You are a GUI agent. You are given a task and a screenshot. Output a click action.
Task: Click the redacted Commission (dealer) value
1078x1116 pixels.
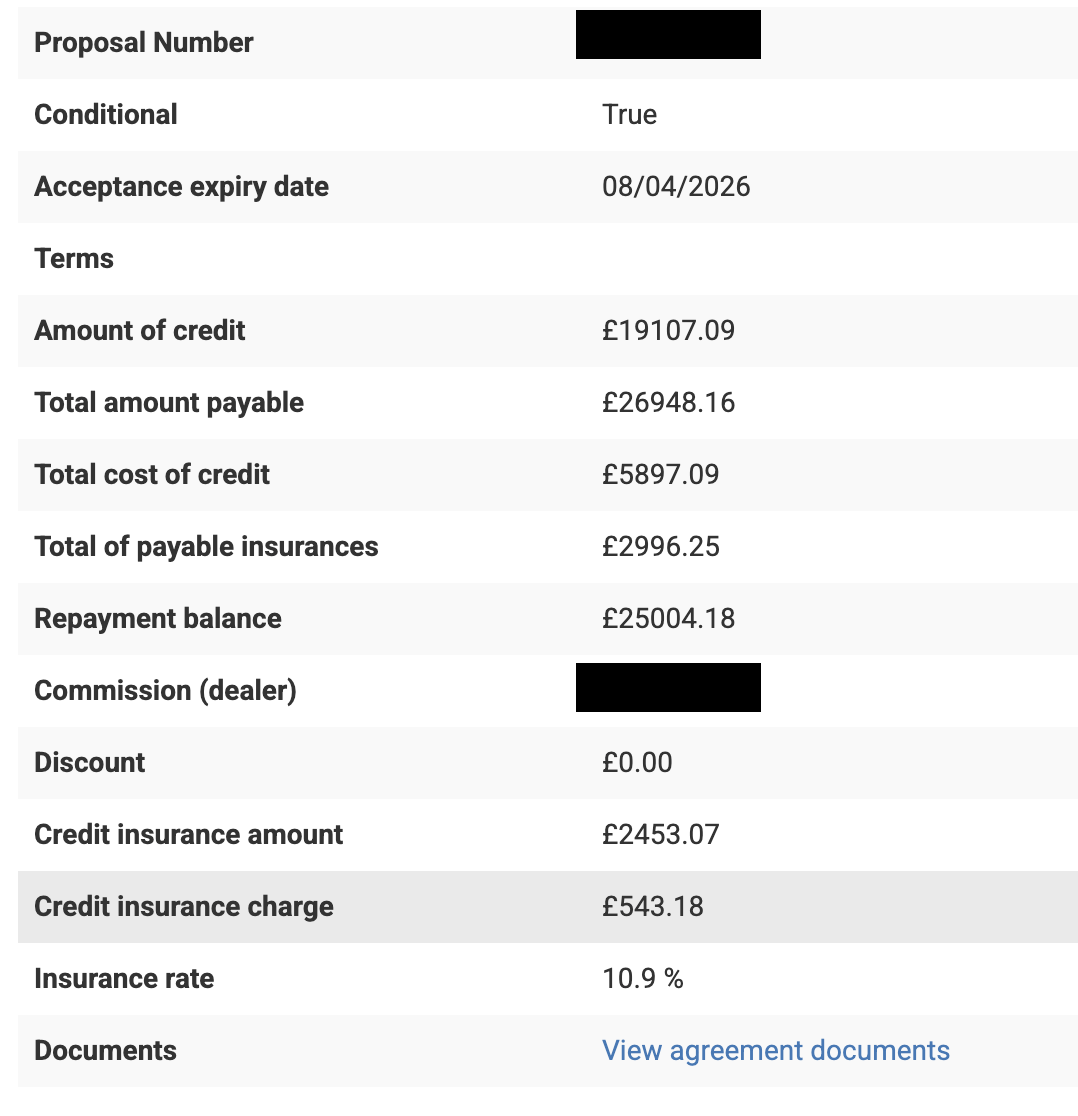click(x=667, y=687)
